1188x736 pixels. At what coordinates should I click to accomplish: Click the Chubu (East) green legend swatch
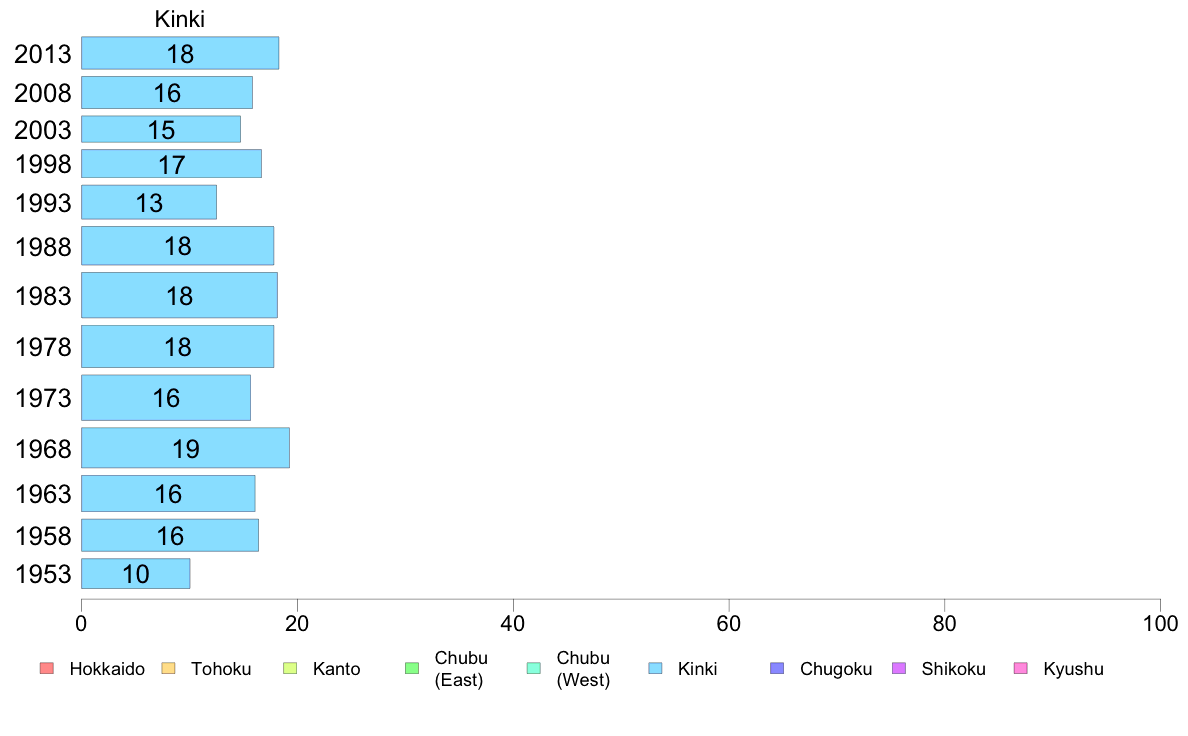(x=411, y=668)
